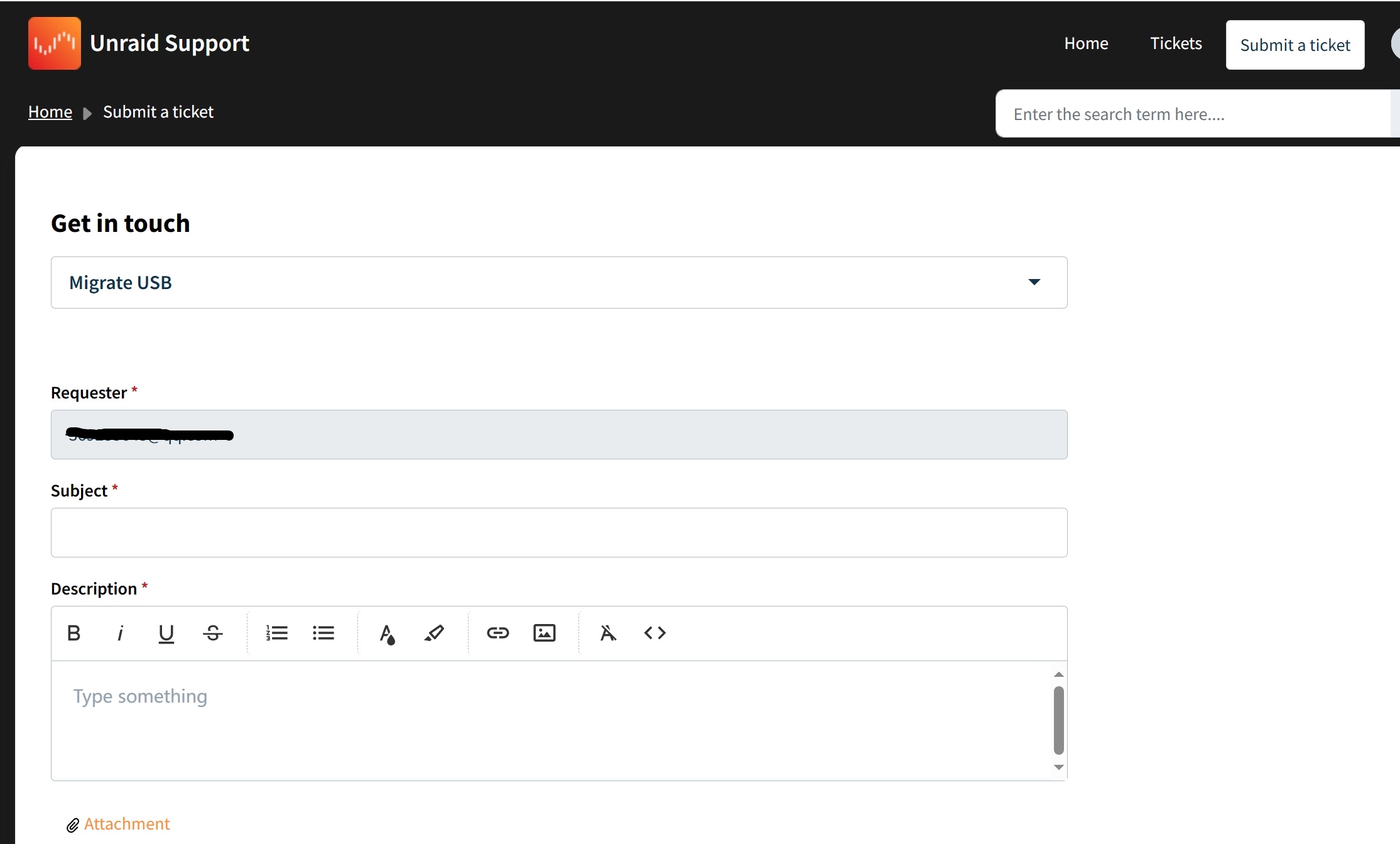Go to Home in the top navigation
This screenshot has height=844, width=1400.
coord(1086,43)
